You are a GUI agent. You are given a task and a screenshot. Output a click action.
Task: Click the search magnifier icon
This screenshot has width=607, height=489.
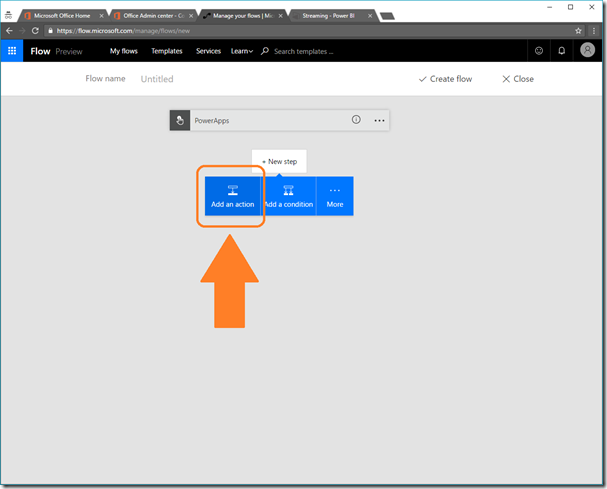(x=265, y=51)
